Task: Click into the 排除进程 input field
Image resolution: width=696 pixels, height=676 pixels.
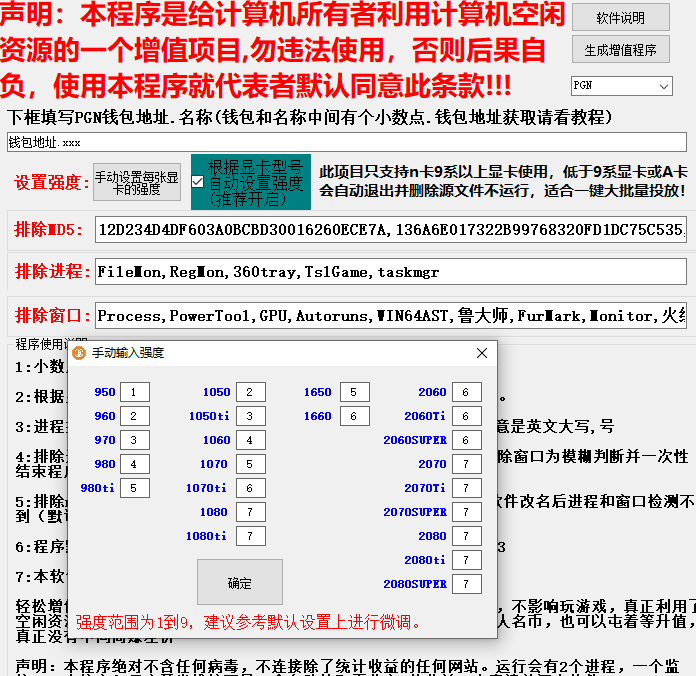Action: pyautogui.click(x=391, y=272)
